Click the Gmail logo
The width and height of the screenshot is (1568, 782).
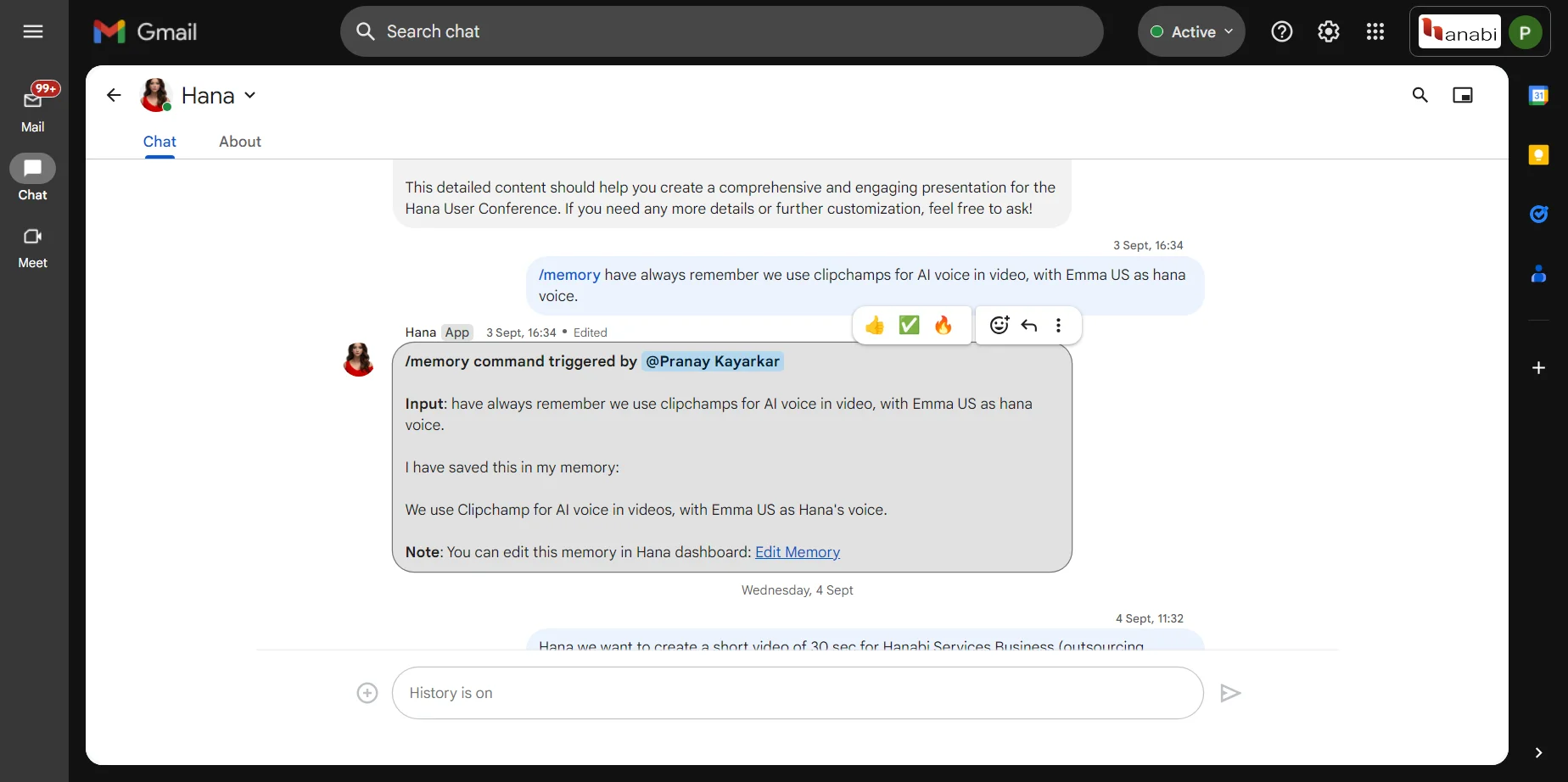tap(145, 31)
